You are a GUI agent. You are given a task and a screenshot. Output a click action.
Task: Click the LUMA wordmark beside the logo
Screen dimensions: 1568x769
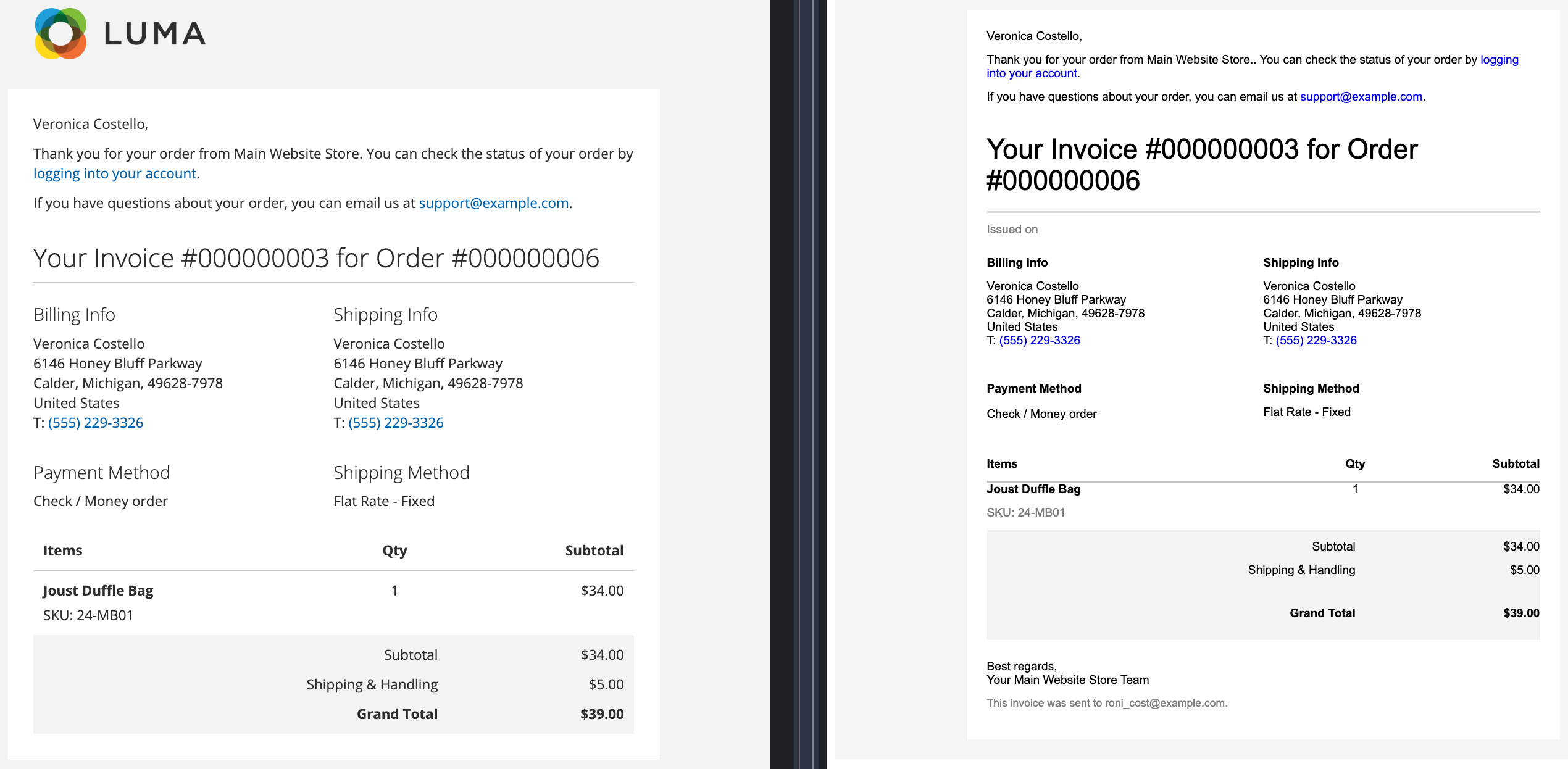(x=155, y=34)
